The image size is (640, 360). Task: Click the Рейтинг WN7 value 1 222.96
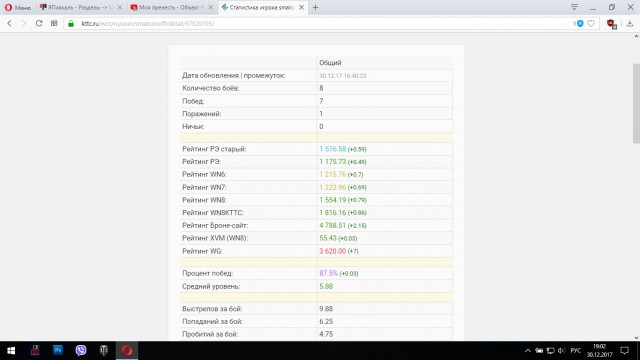tap(332, 187)
